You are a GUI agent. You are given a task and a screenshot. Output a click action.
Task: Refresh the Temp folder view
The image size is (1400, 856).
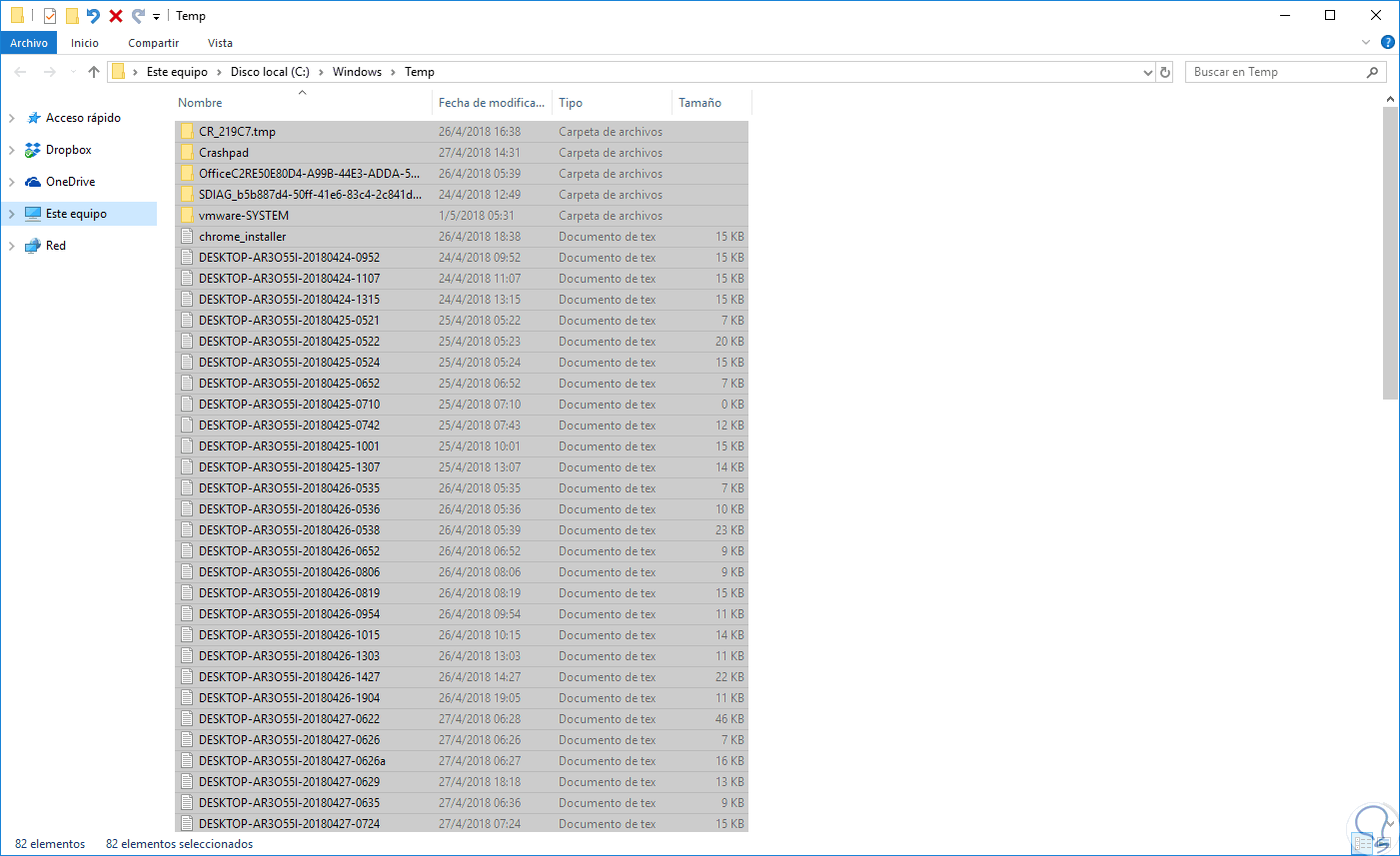click(1165, 72)
